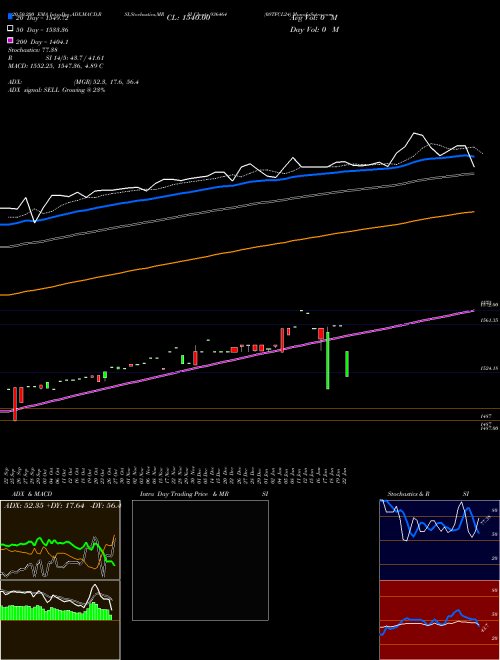This screenshot has height=660, width=500.
Task: Click the '(MGR) 52.3, 17.6, 56.4' ADX values
Action: click(106, 82)
